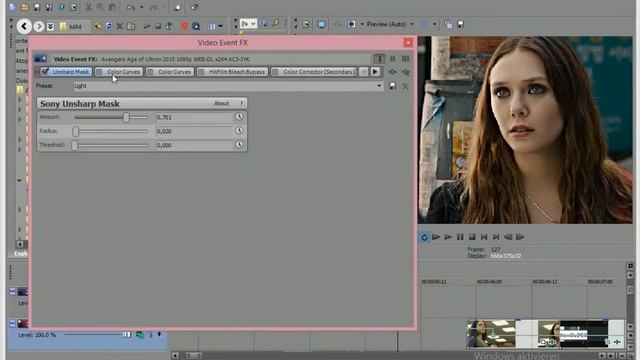The height and width of the screenshot is (360, 640).
Task: Click the explorer Delete X icon
Action: click(120, 27)
